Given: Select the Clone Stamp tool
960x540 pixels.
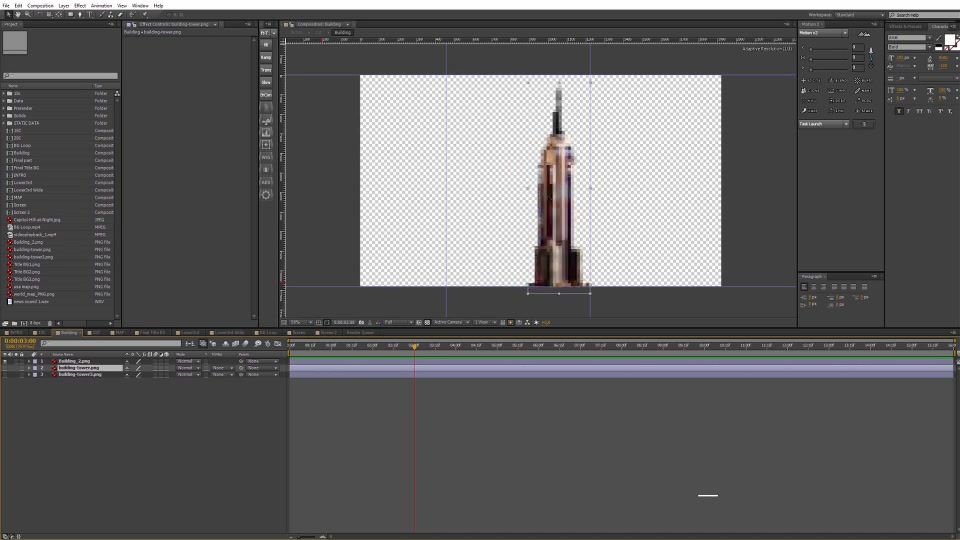Looking at the screenshot, I should (x=111, y=15).
